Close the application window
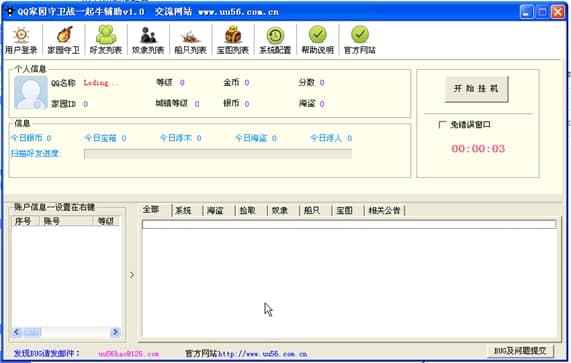The height and width of the screenshot is (363, 571). [x=558, y=12]
